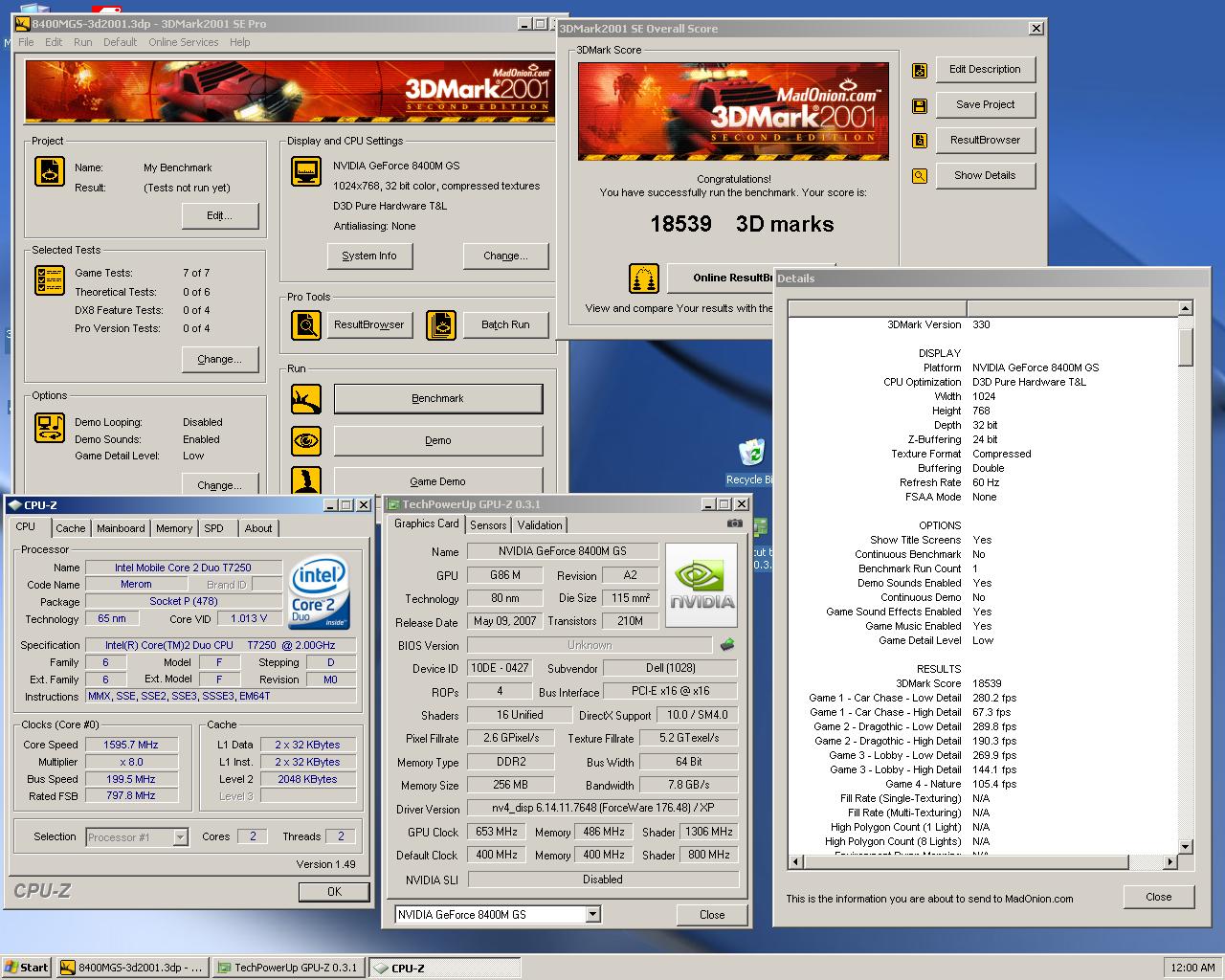Click the ResultBrowser icon in score window
Image resolution: width=1225 pixels, height=980 pixels.
920,141
